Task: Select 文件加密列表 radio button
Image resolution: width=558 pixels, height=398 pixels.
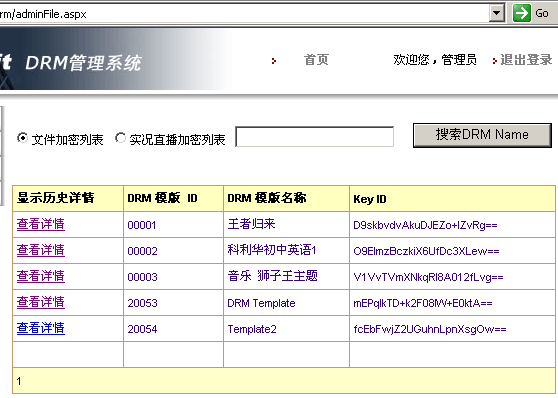Action: click(x=22, y=138)
